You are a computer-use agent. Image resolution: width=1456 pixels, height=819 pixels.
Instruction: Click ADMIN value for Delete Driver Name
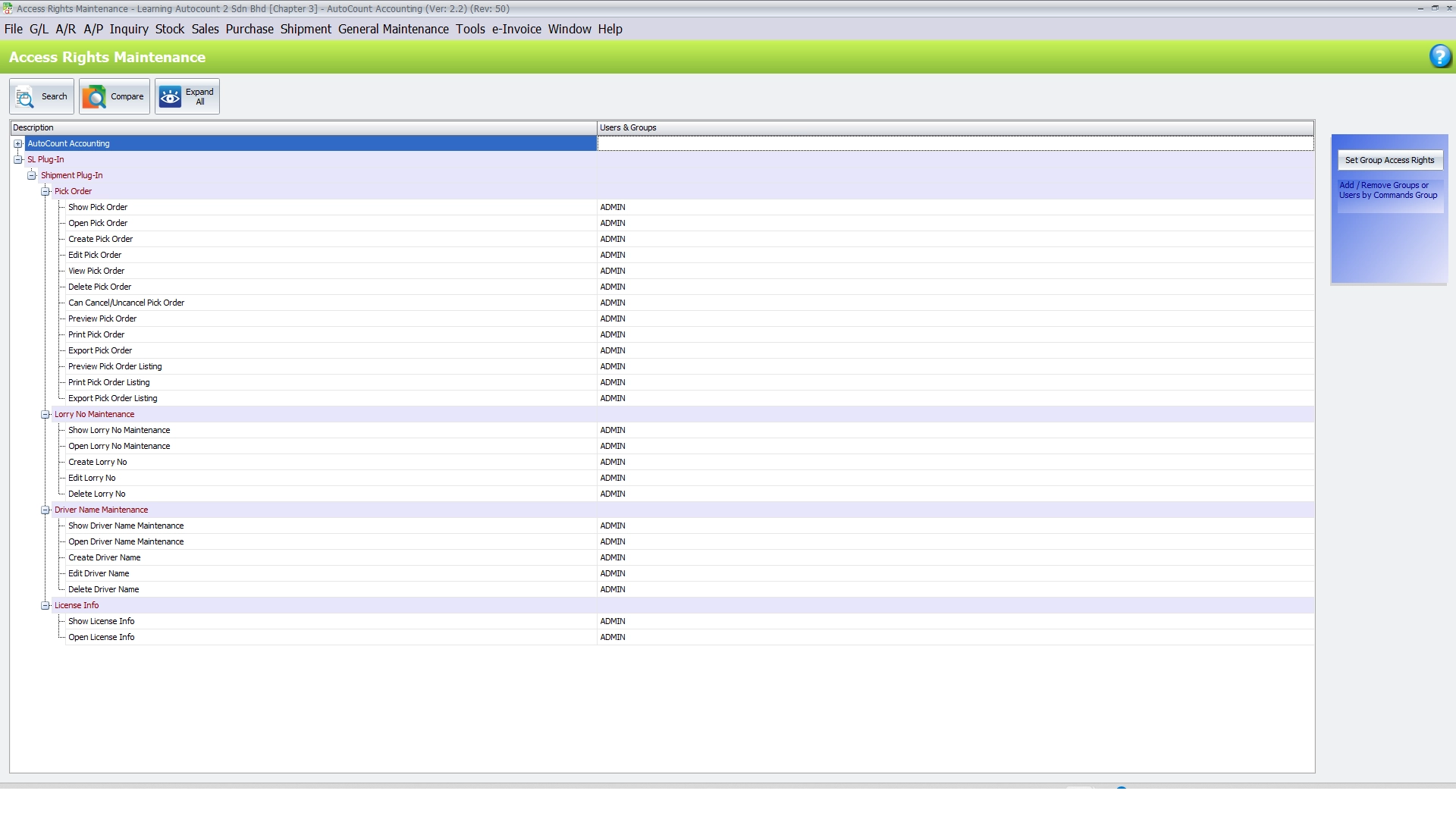(613, 589)
